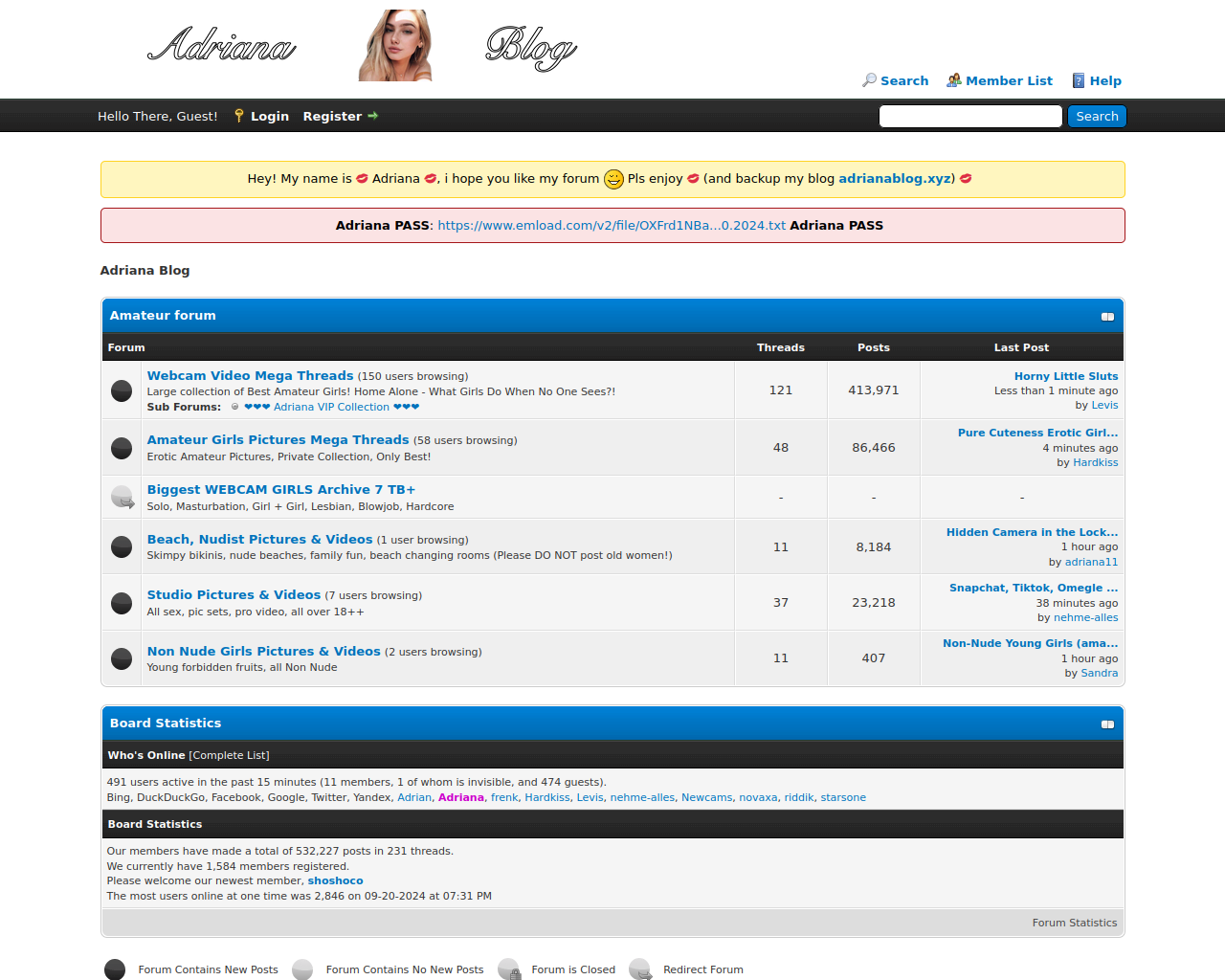This screenshot has height=980, width=1225.
Task: Collapse the Amateur forum category
Action: pyautogui.click(x=1107, y=317)
